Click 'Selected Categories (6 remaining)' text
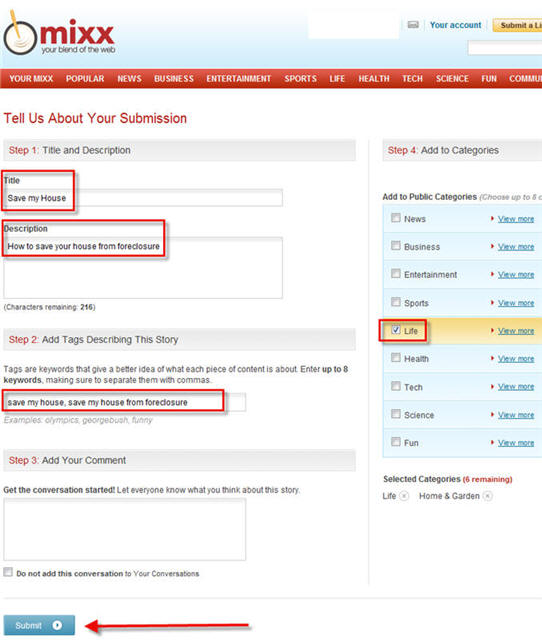The image size is (542, 644). [x=448, y=479]
